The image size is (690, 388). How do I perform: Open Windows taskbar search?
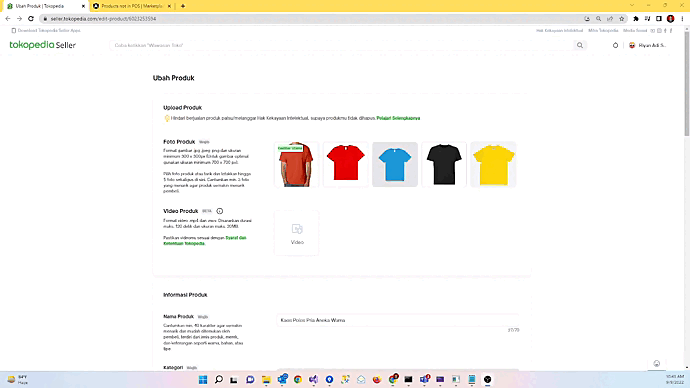tap(219, 379)
